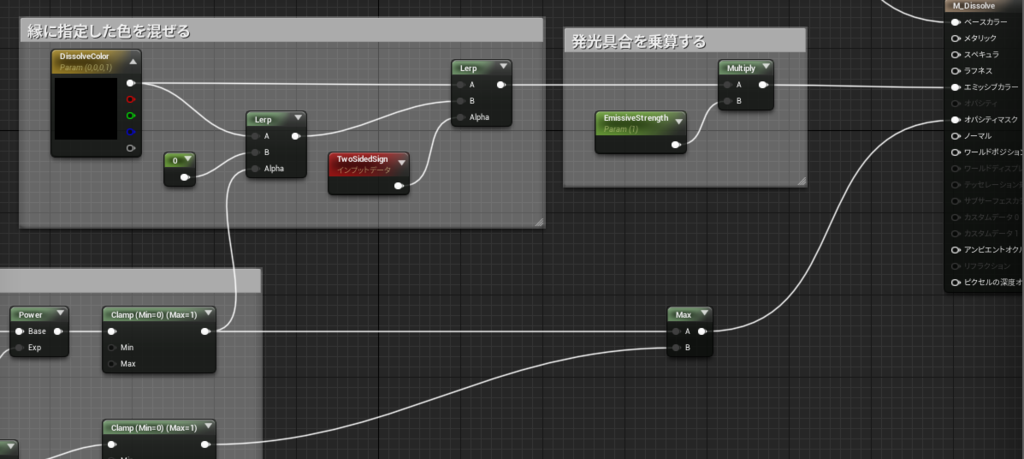Screen dimensions: 1024x459
Task: Select the TwoSidedSign node title
Action: click(362, 159)
